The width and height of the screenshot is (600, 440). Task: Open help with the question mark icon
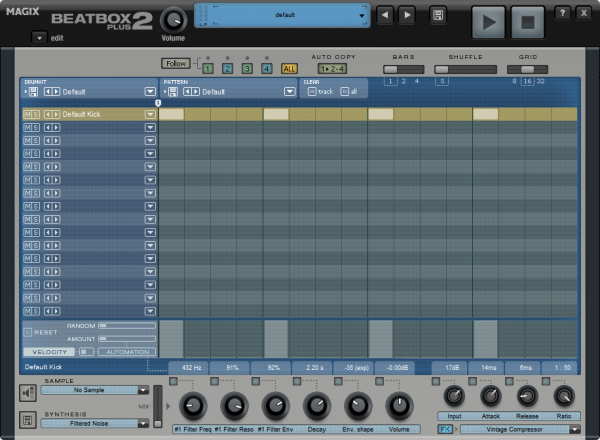(x=562, y=13)
